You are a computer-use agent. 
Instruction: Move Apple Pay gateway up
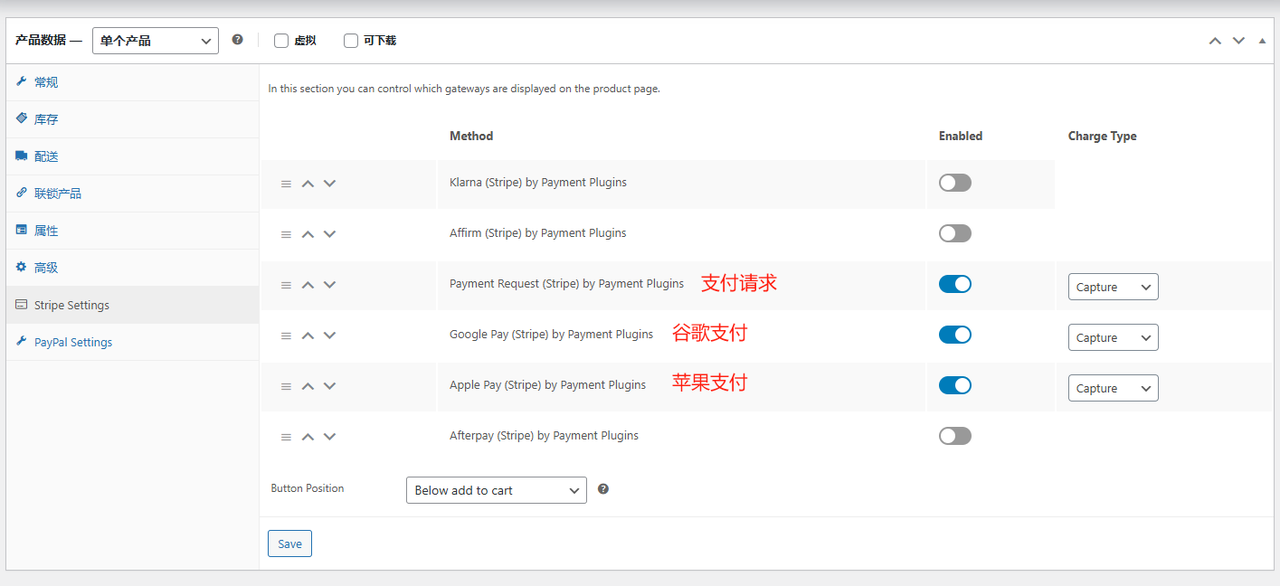pos(308,386)
